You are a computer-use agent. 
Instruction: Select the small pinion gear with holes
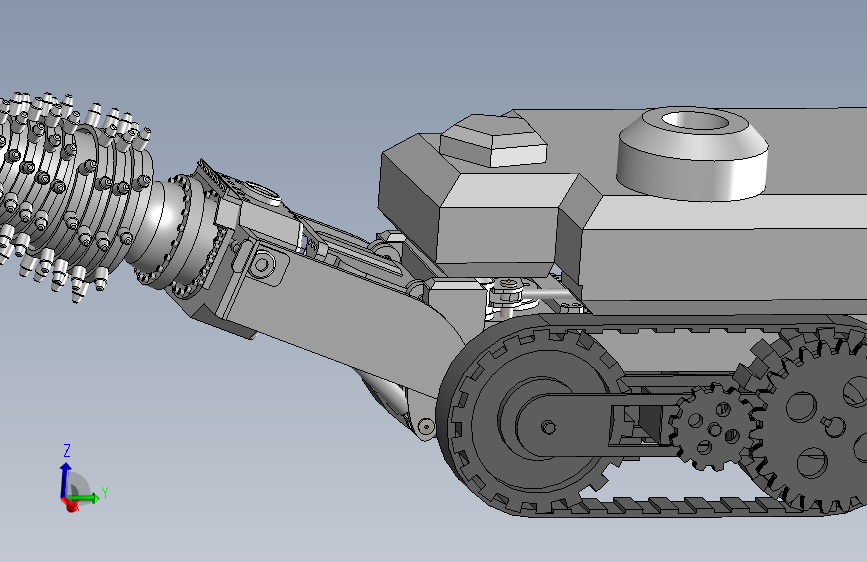click(x=713, y=427)
